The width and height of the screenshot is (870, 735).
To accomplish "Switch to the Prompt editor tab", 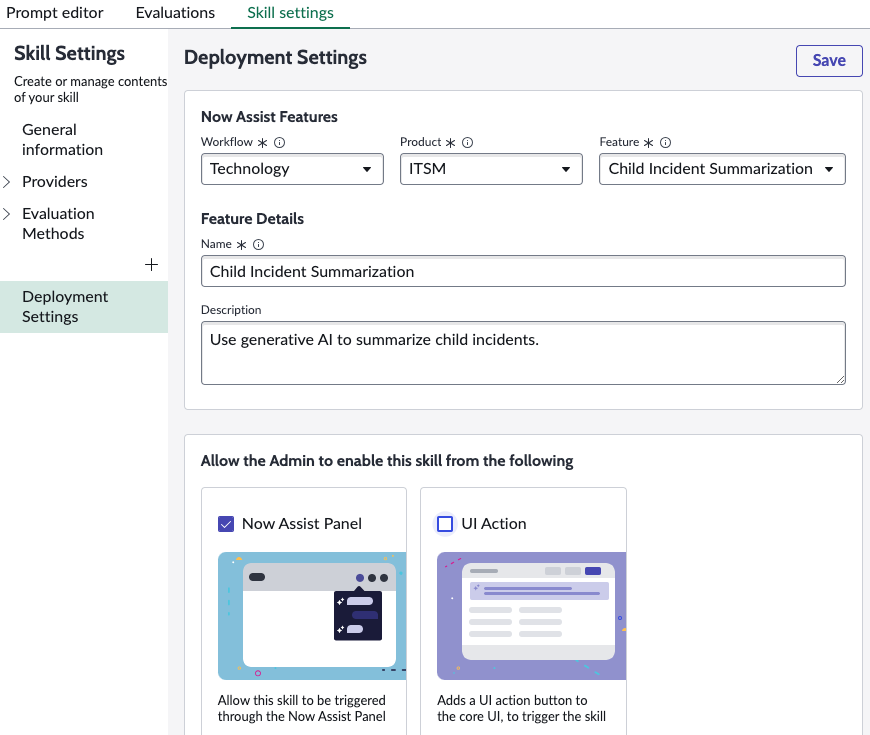I will pyautogui.click(x=55, y=13).
